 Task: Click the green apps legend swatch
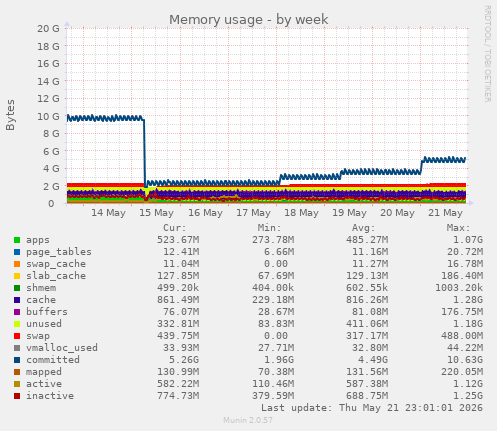coord(17,240)
